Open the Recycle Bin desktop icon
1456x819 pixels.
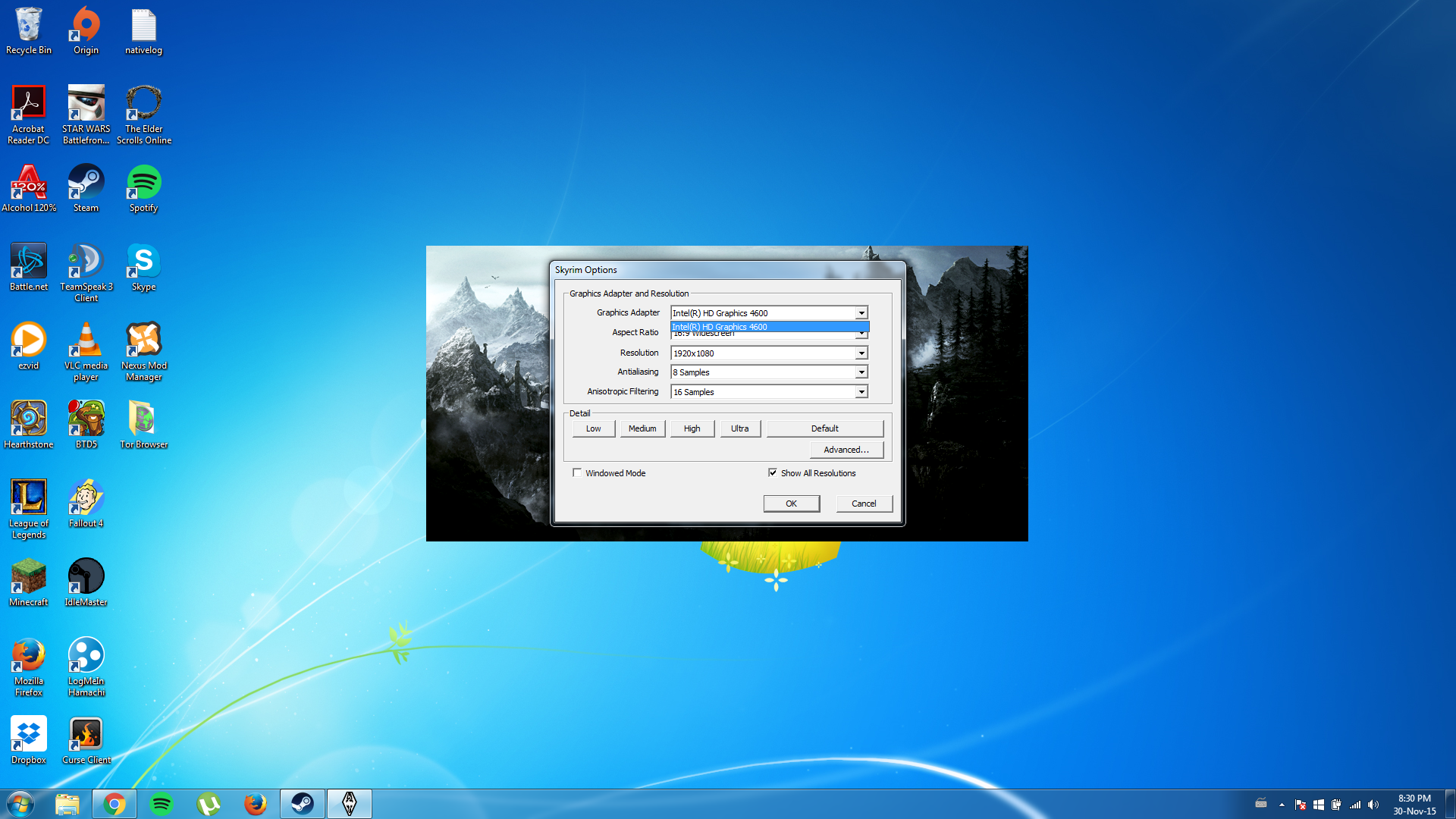tap(29, 30)
